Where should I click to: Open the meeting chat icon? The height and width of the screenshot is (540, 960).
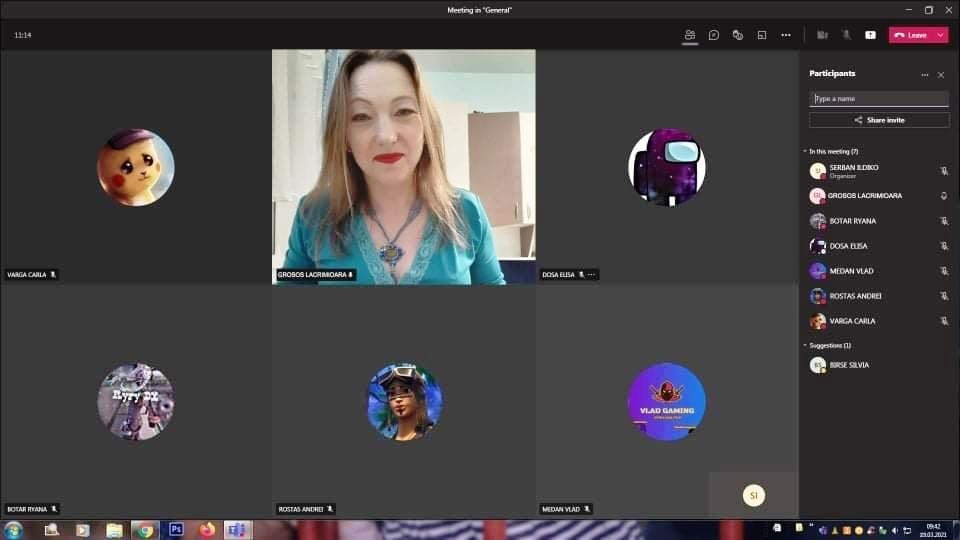[x=714, y=35]
